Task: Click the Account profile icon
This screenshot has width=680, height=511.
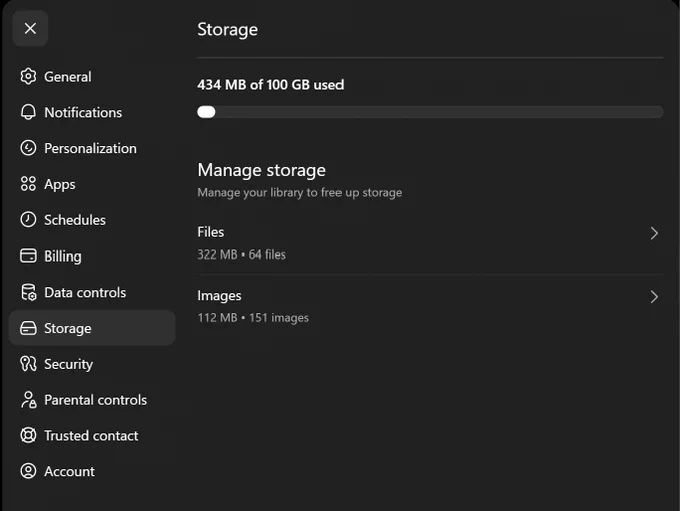Action: [x=28, y=471]
